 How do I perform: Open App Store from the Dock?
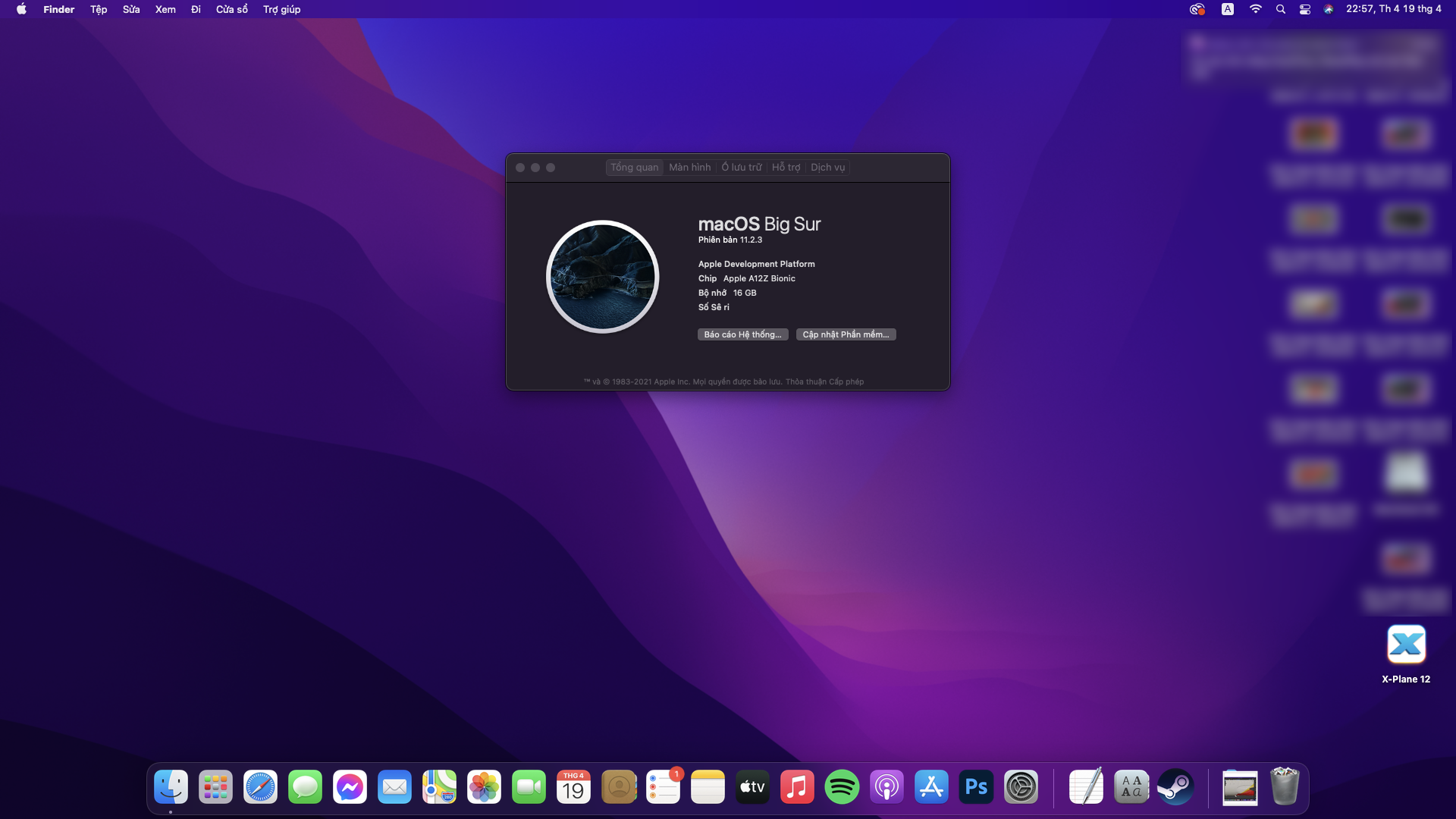[931, 787]
